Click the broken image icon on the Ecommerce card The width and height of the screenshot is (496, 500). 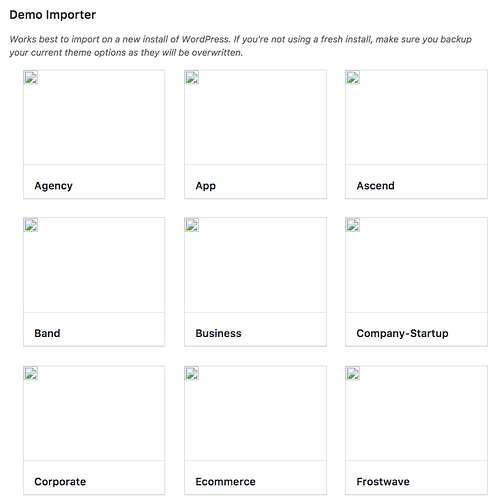192,373
